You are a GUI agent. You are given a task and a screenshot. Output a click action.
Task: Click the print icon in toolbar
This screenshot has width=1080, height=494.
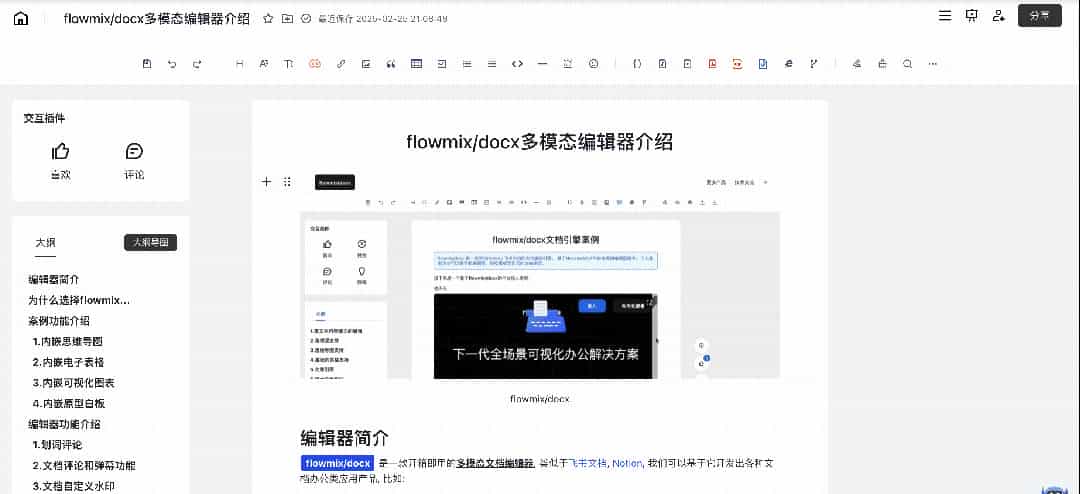click(882, 64)
